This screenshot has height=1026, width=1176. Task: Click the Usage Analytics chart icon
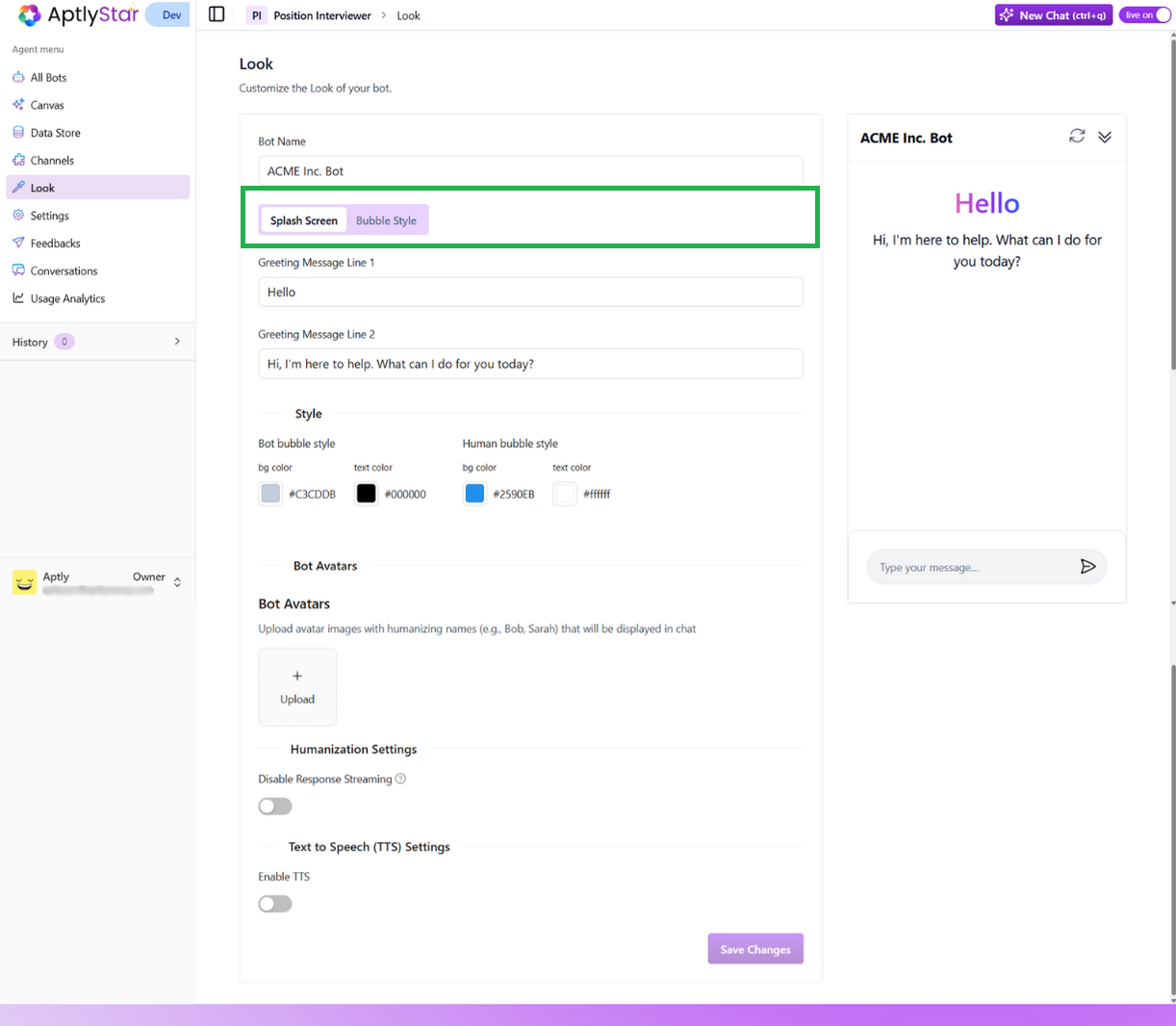pos(18,298)
